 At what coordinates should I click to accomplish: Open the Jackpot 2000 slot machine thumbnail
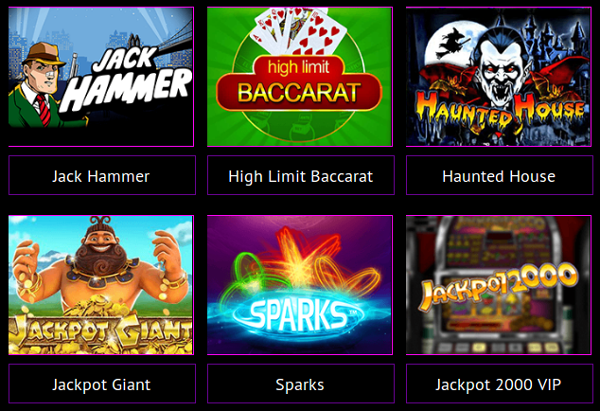click(x=499, y=285)
